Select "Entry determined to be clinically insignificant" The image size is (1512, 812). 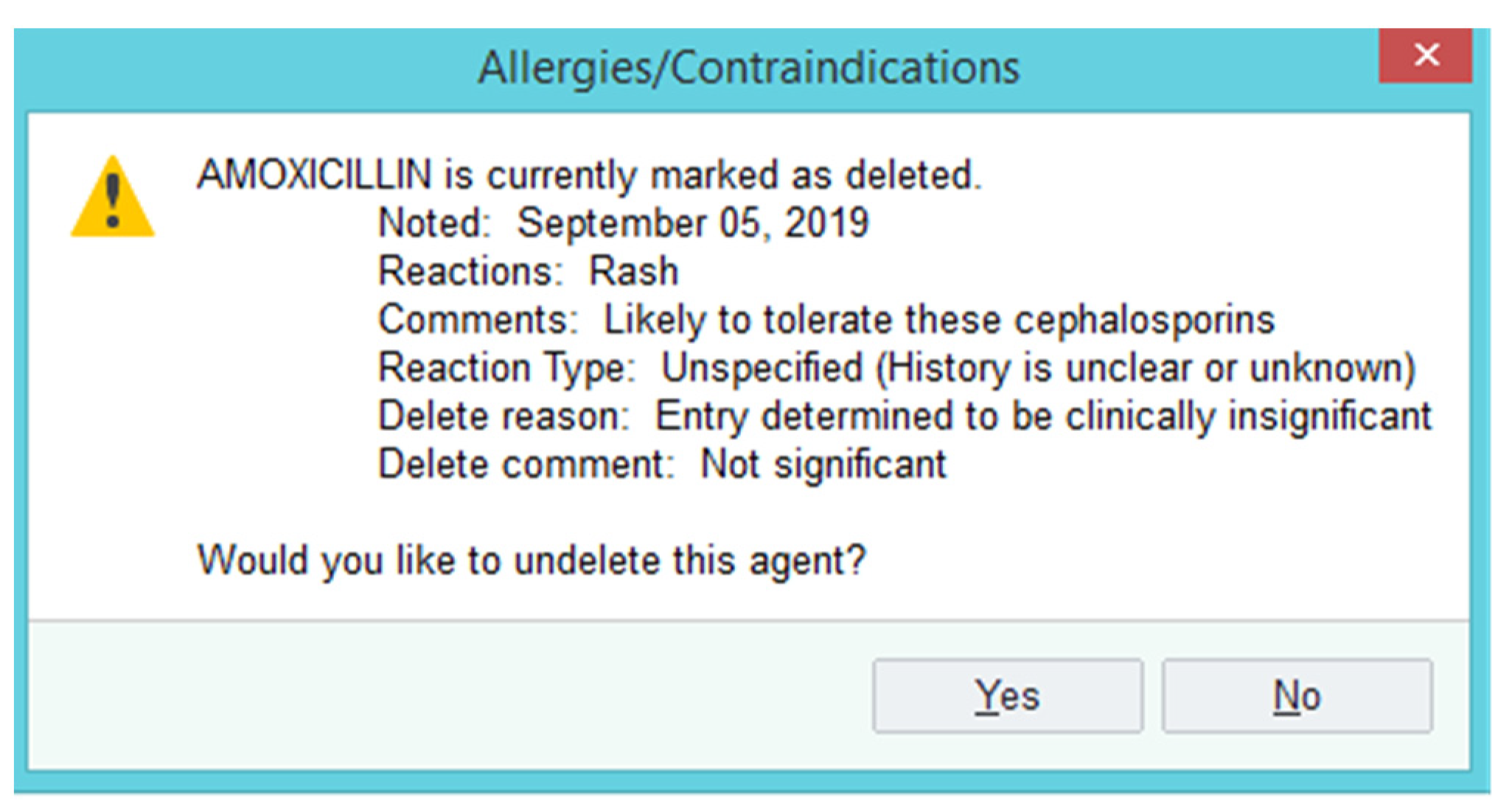click(x=1043, y=416)
